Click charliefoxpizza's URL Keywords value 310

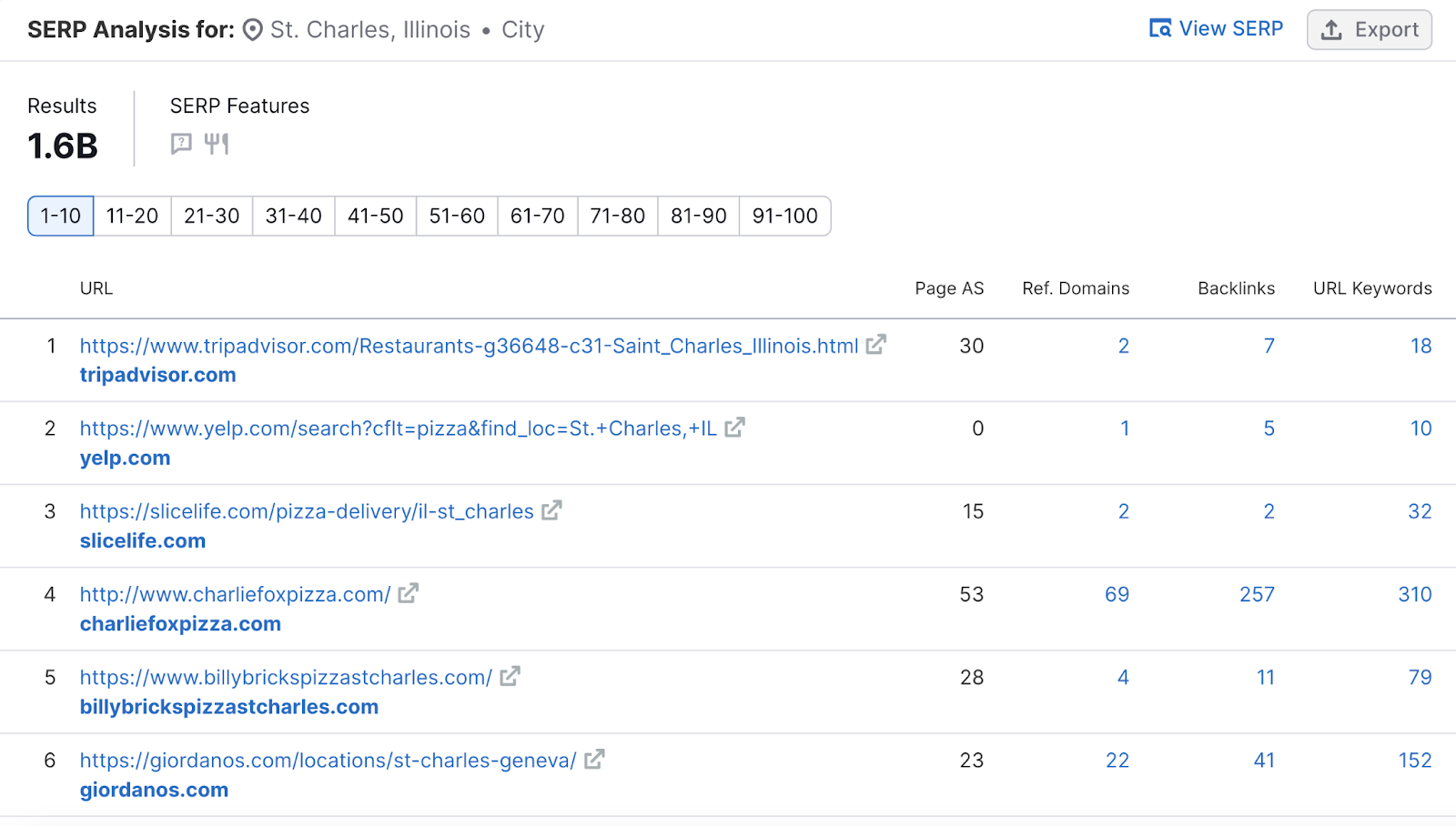tap(1415, 594)
